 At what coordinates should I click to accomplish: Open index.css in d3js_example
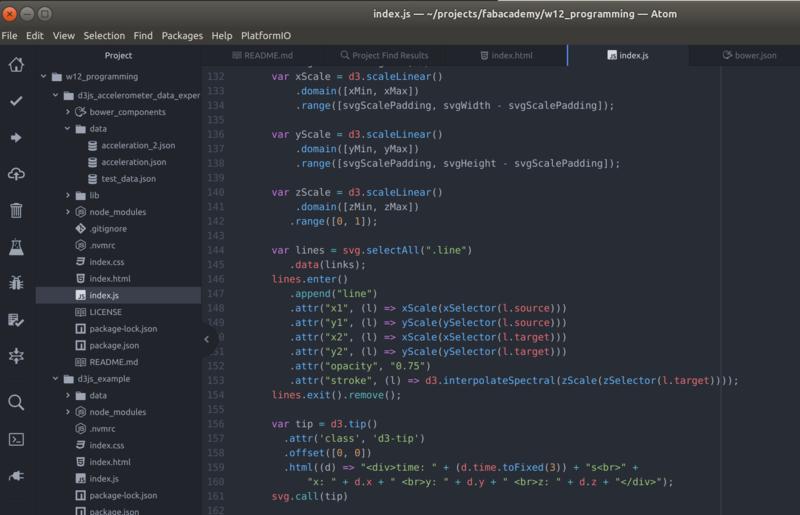107,445
